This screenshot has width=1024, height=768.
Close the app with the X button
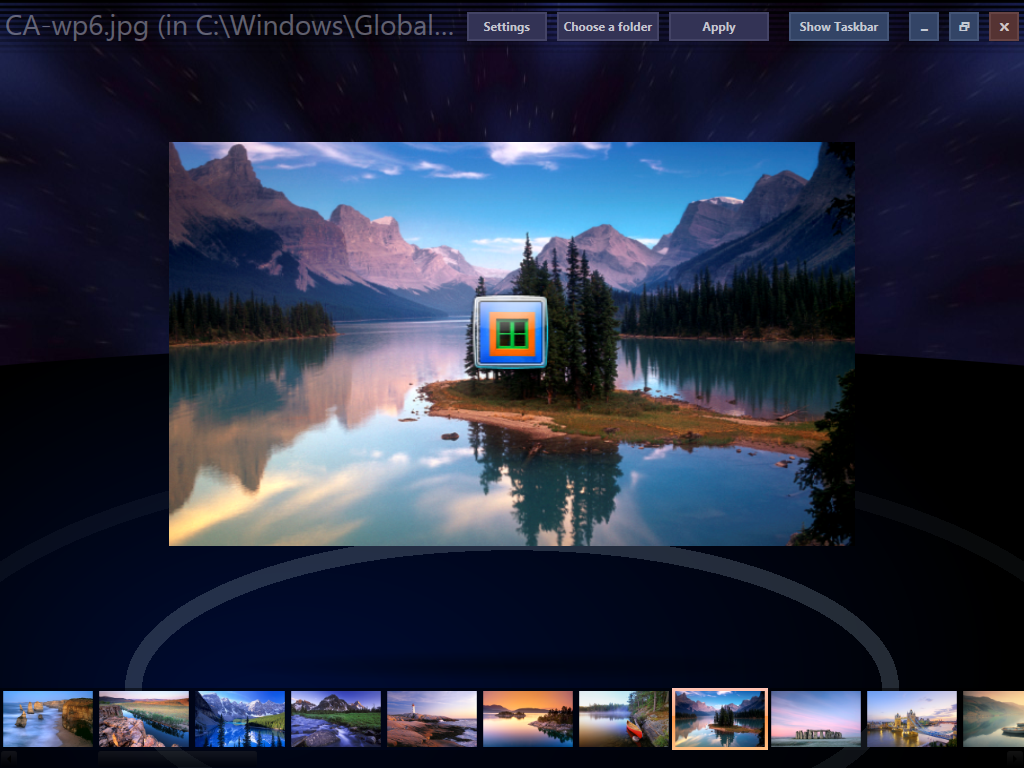click(x=1004, y=27)
